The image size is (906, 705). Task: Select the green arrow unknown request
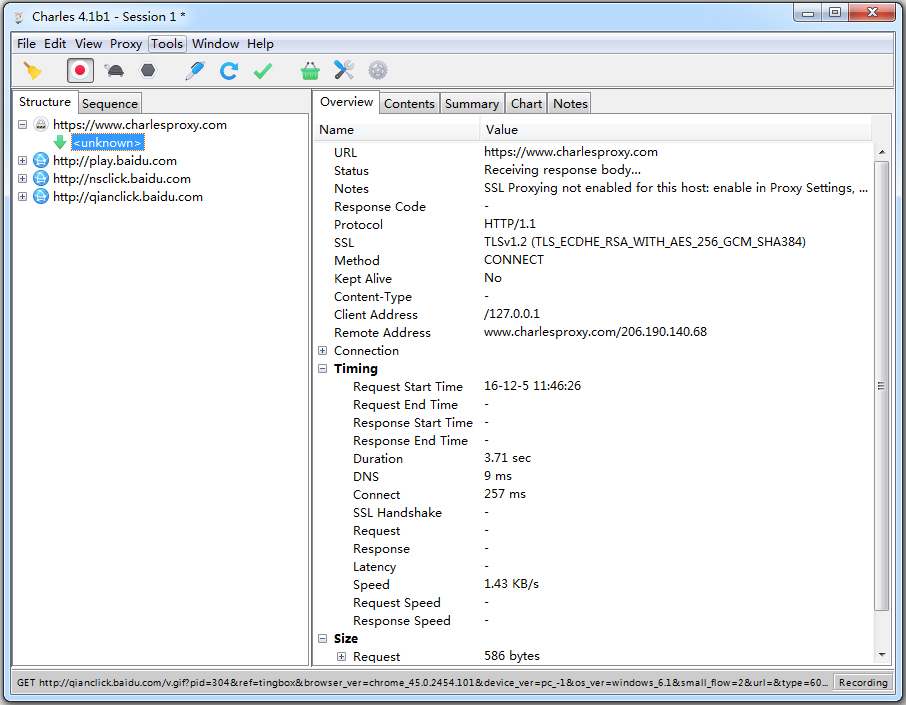(x=107, y=143)
